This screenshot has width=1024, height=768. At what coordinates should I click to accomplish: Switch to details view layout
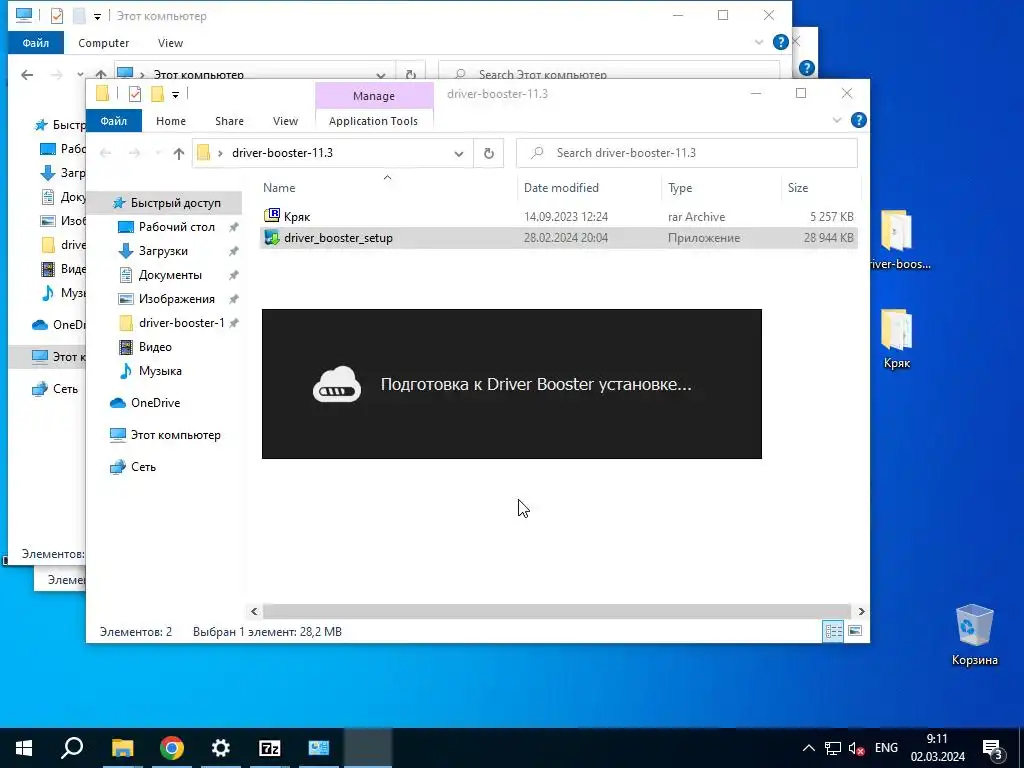pos(833,631)
